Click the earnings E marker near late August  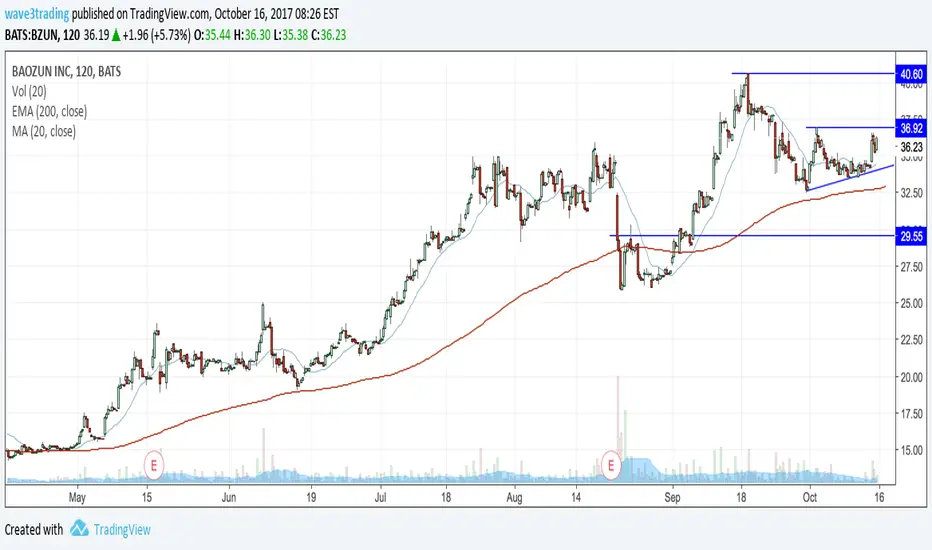610,465
